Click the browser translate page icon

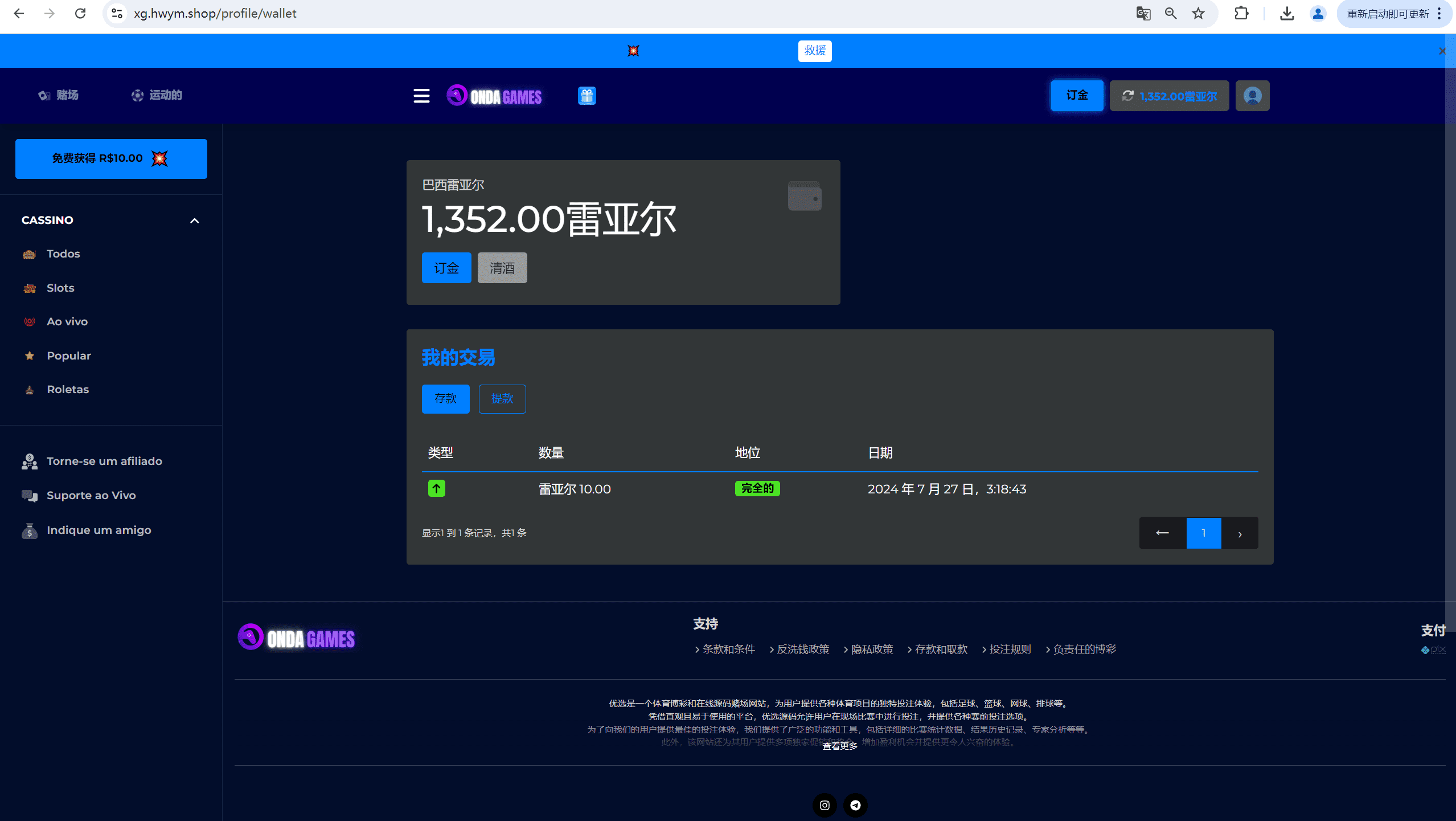tap(1143, 14)
